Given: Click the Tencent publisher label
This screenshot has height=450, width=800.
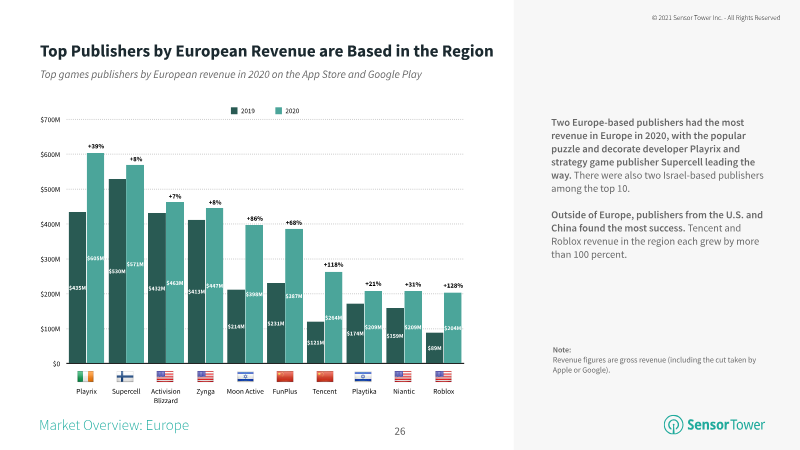Looking at the screenshot, I should click(x=324, y=391).
